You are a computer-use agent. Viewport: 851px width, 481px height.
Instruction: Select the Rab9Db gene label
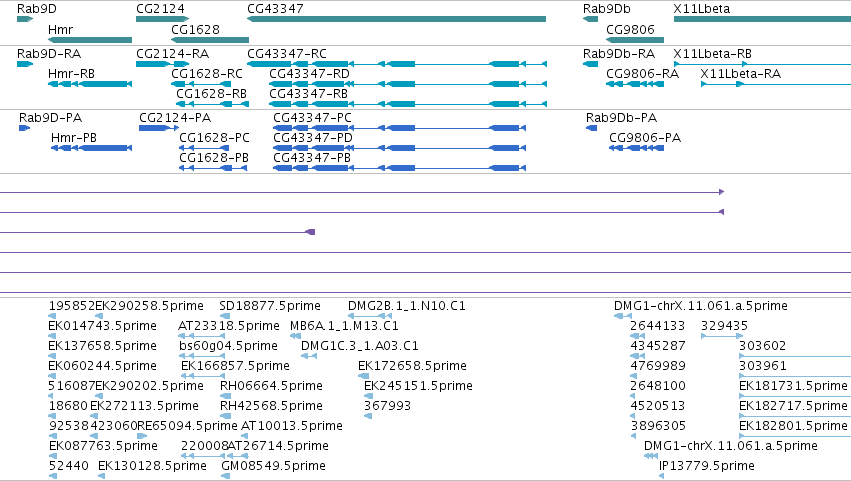click(607, 9)
